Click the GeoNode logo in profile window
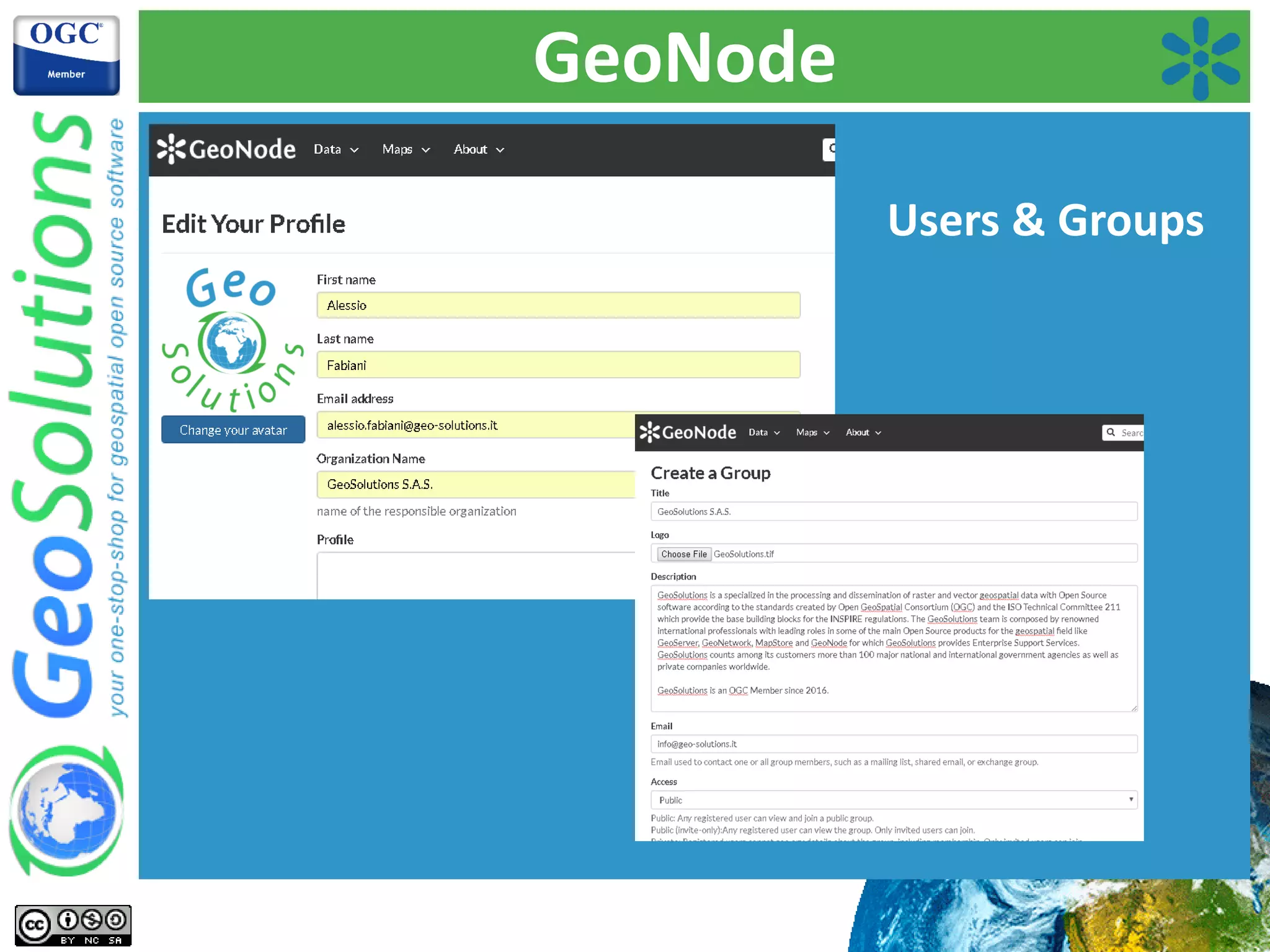 226,149
